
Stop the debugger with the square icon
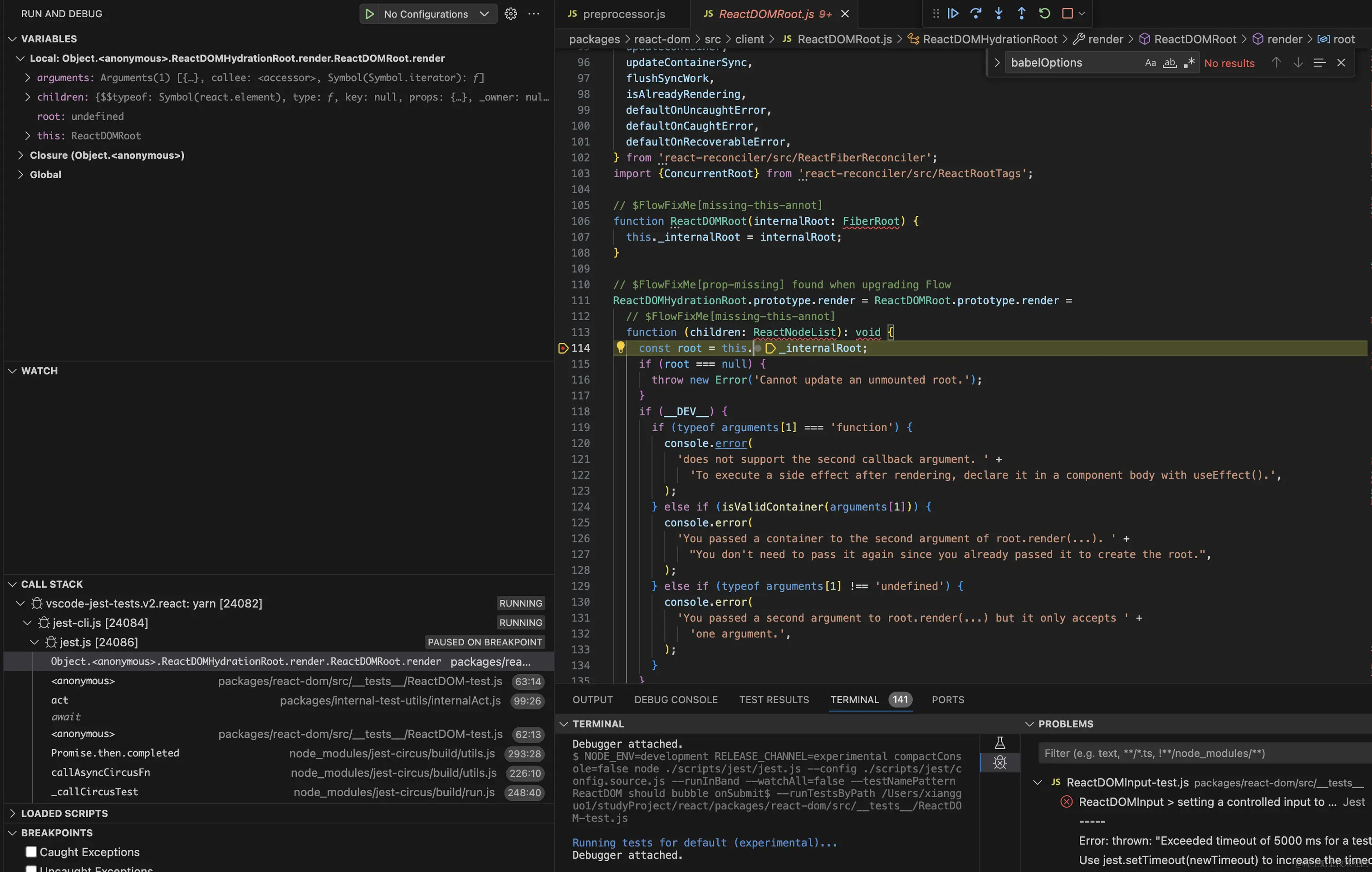coord(1067,13)
